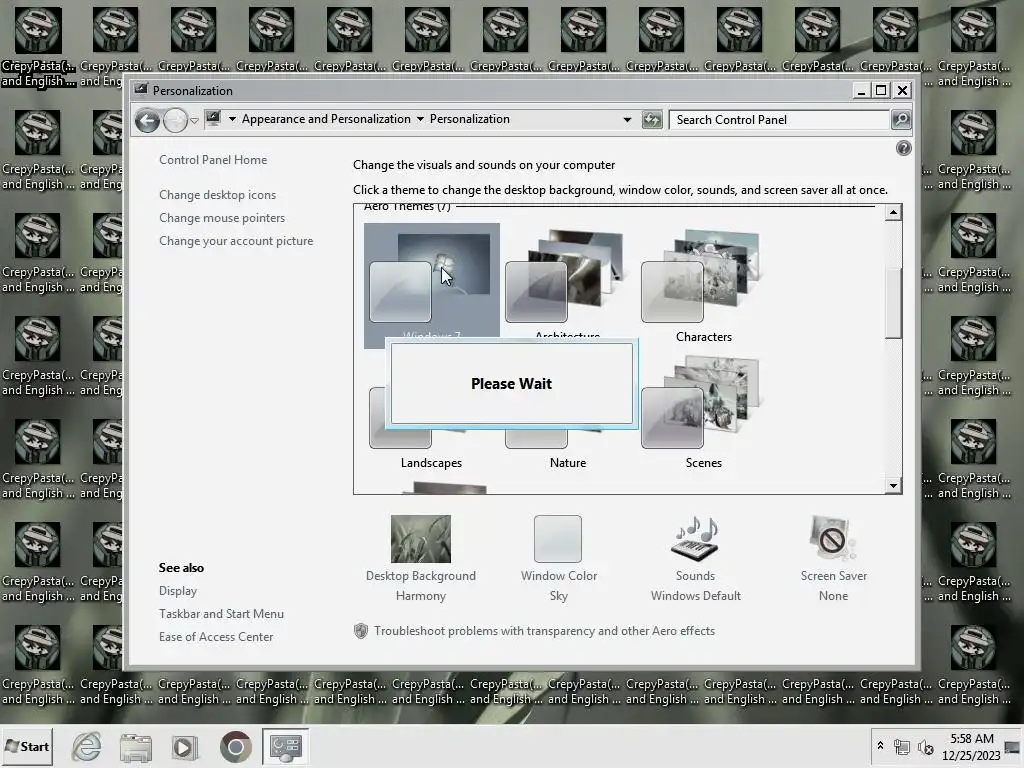Click the Personalization taskbar button
The height and width of the screenshot is (768, 1024).
pyautogui.click(x=285, y=746)
